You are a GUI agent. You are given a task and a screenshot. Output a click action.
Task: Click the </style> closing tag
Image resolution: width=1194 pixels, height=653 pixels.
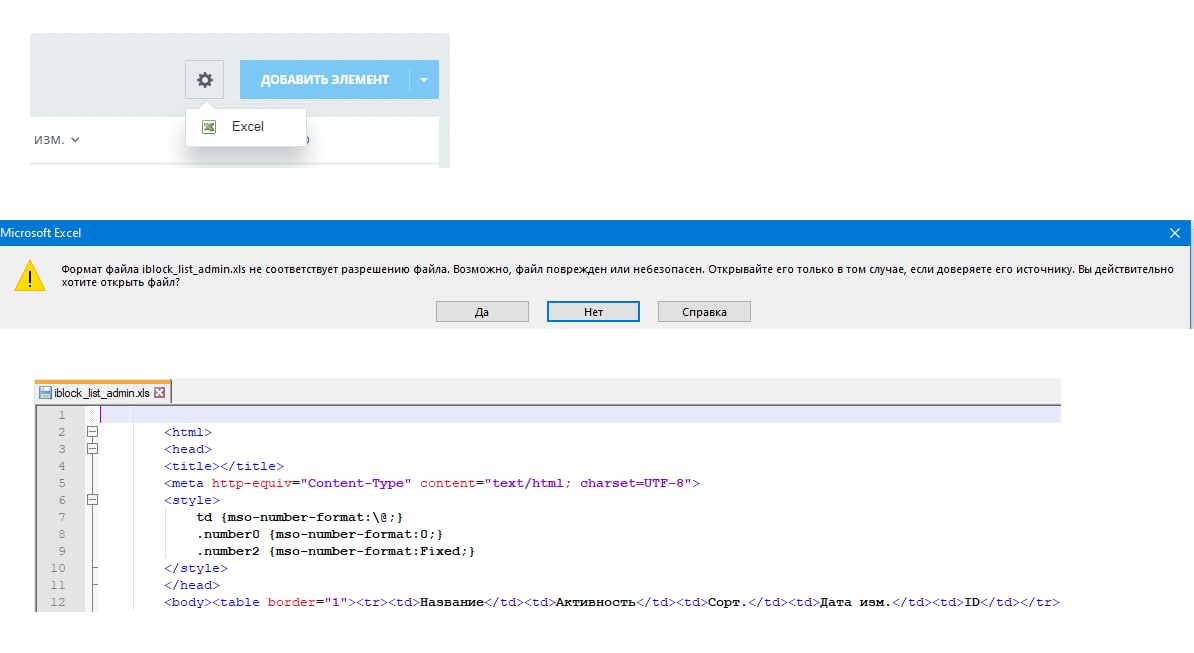[196, 569]
